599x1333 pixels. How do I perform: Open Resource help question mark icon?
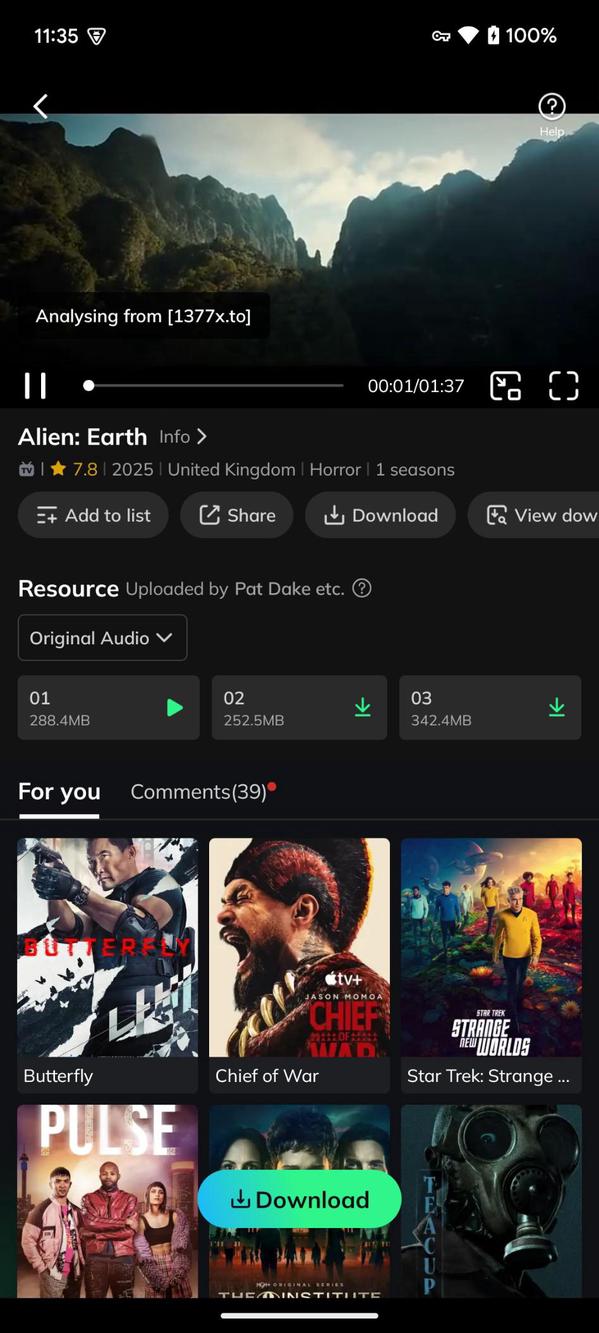362,588
